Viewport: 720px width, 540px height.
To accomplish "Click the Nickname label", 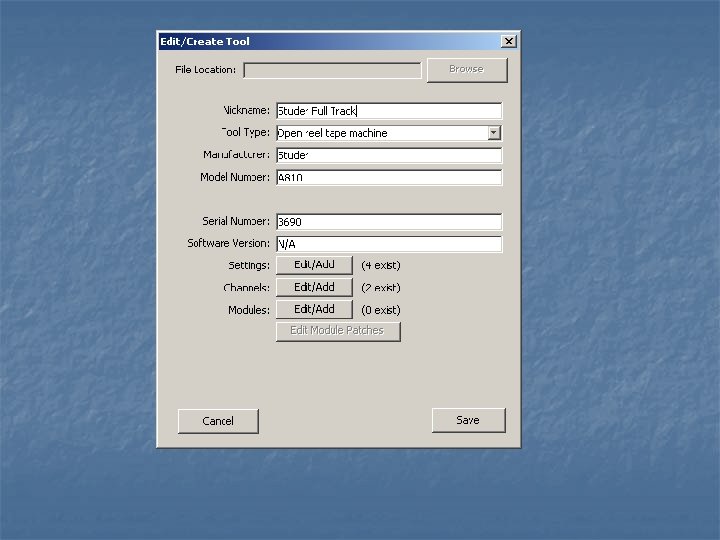I will tap(247, 110).
